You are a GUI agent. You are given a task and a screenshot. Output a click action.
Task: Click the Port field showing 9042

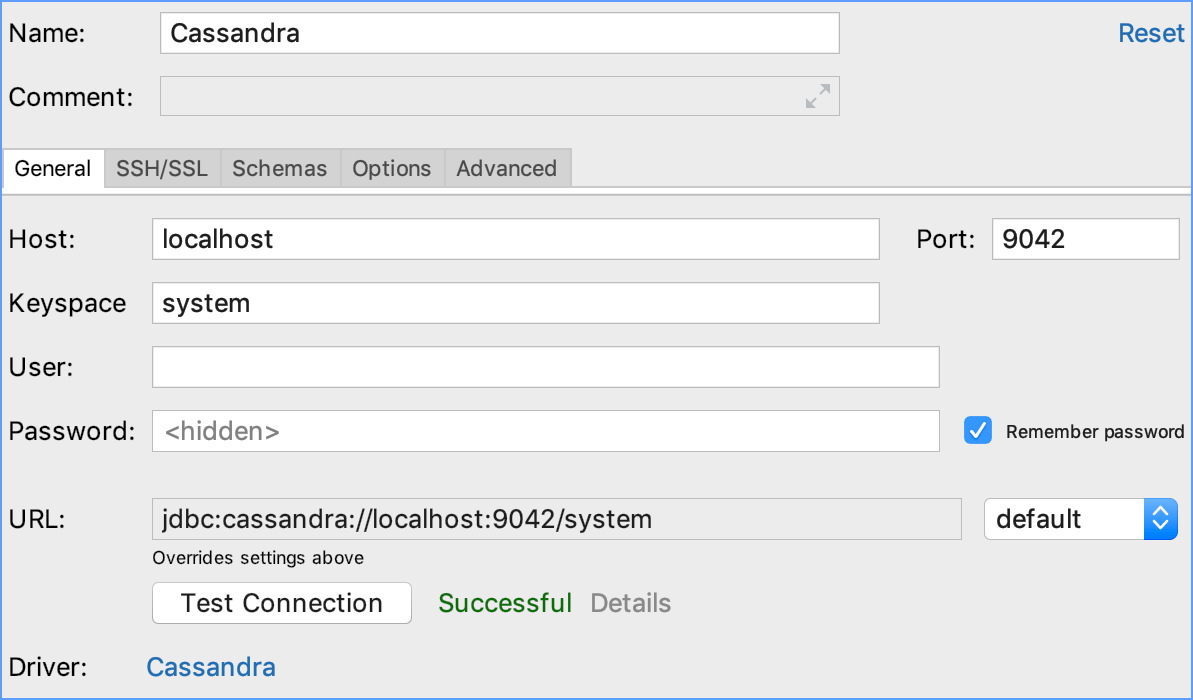tap(1086, 239)
